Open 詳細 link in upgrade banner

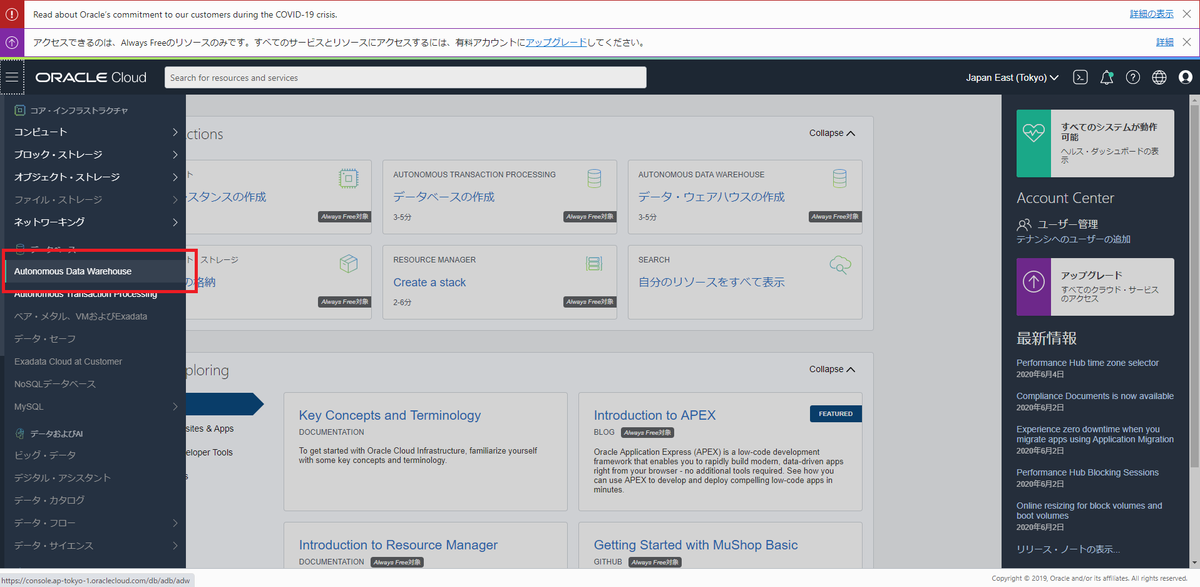coord(1164,42)
